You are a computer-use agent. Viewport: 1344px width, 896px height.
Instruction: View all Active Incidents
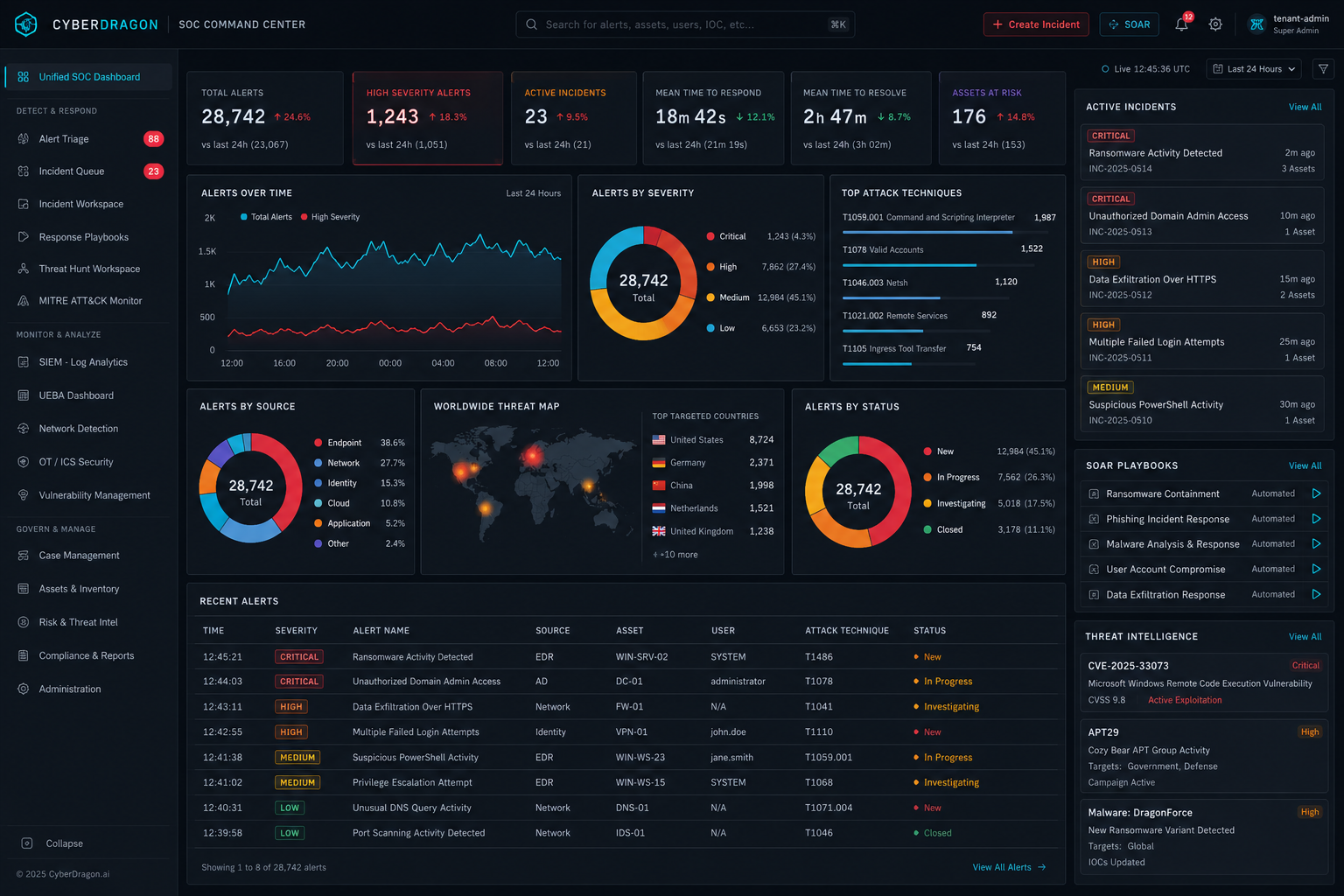click(1305, 107)
